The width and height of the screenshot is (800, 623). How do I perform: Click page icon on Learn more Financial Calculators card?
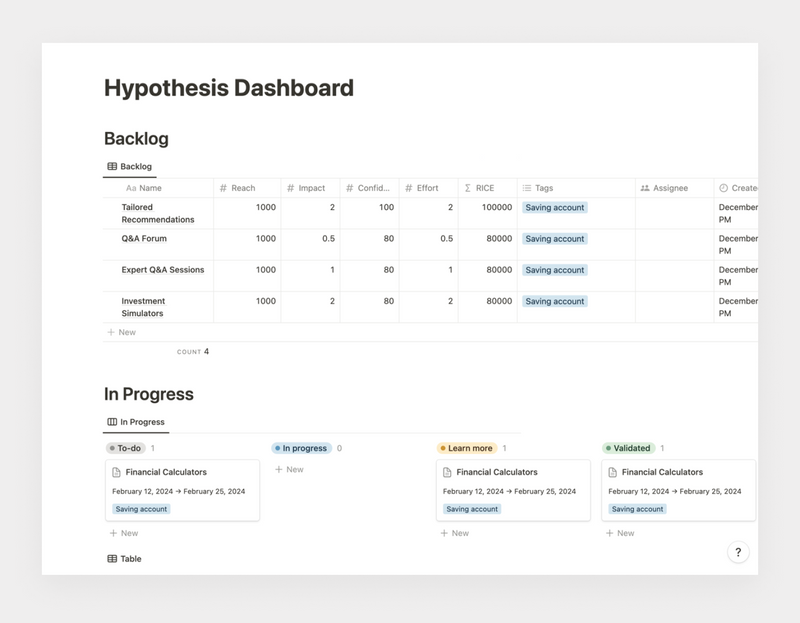point(447,472)
